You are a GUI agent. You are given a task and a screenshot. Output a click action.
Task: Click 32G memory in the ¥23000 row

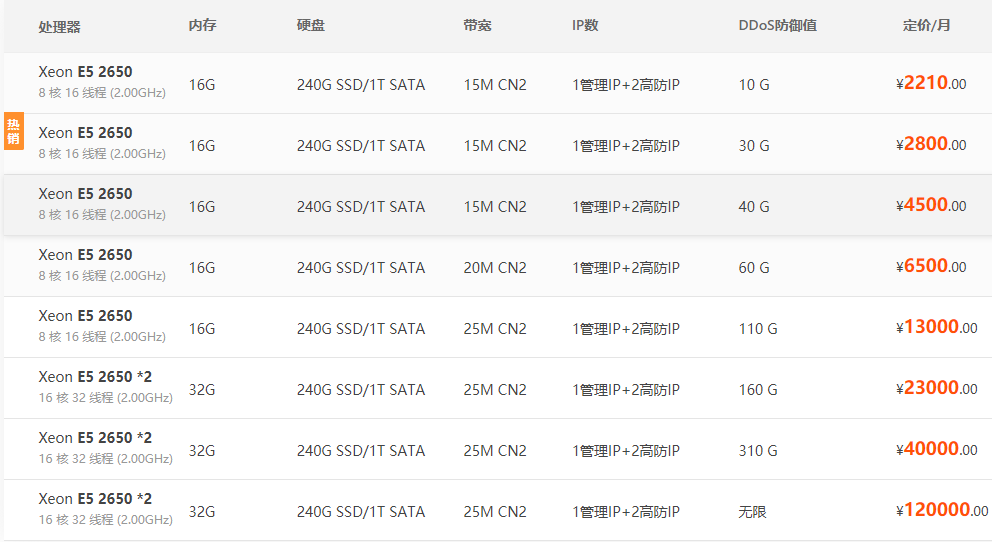pyautogui.click(x=202, y=390)
